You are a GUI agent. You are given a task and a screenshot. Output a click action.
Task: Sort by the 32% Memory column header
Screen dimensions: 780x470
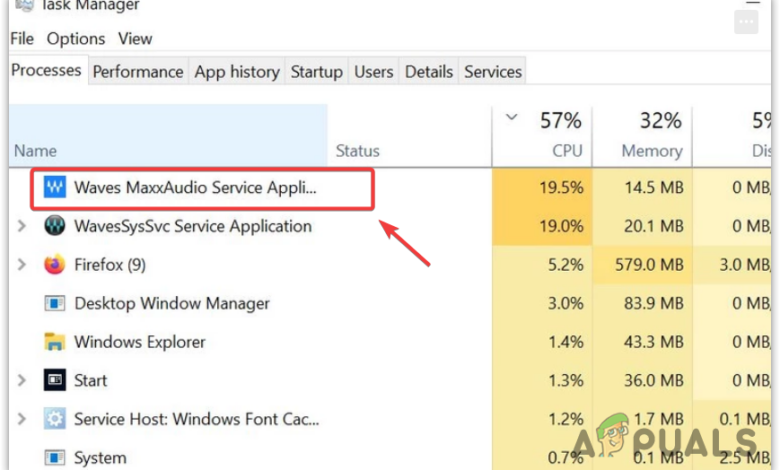coord(642,135)
